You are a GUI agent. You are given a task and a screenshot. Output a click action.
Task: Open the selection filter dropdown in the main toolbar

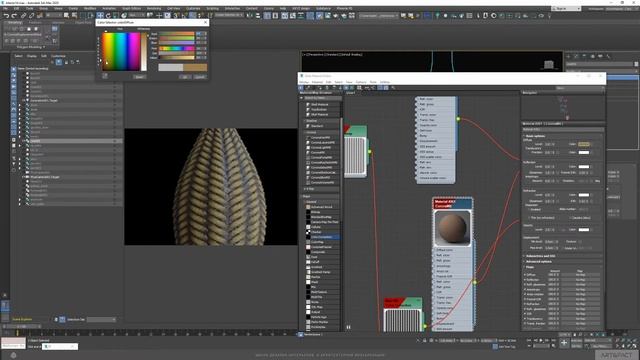pyautogui.click(x=53, y=16)
